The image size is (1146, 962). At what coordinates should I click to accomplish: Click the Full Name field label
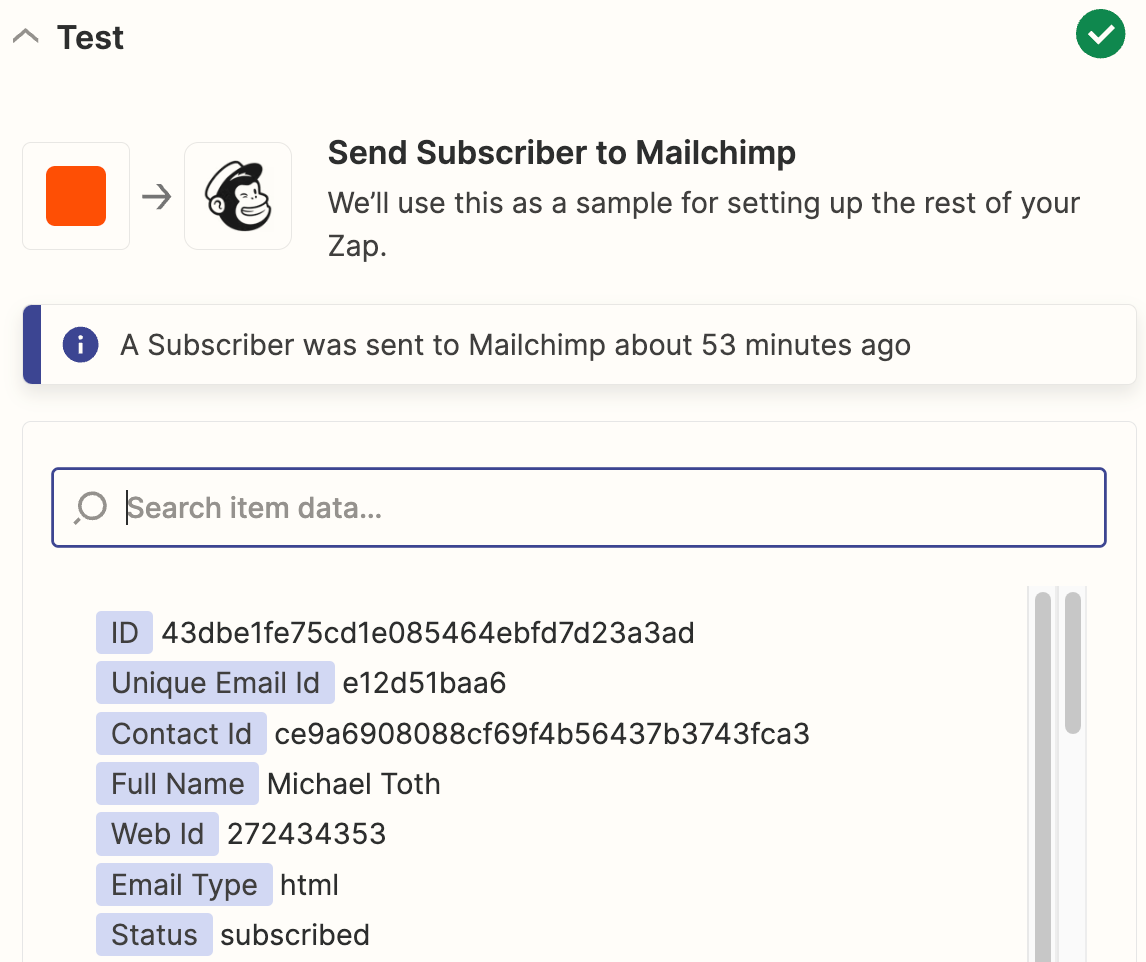click(177, 784)
